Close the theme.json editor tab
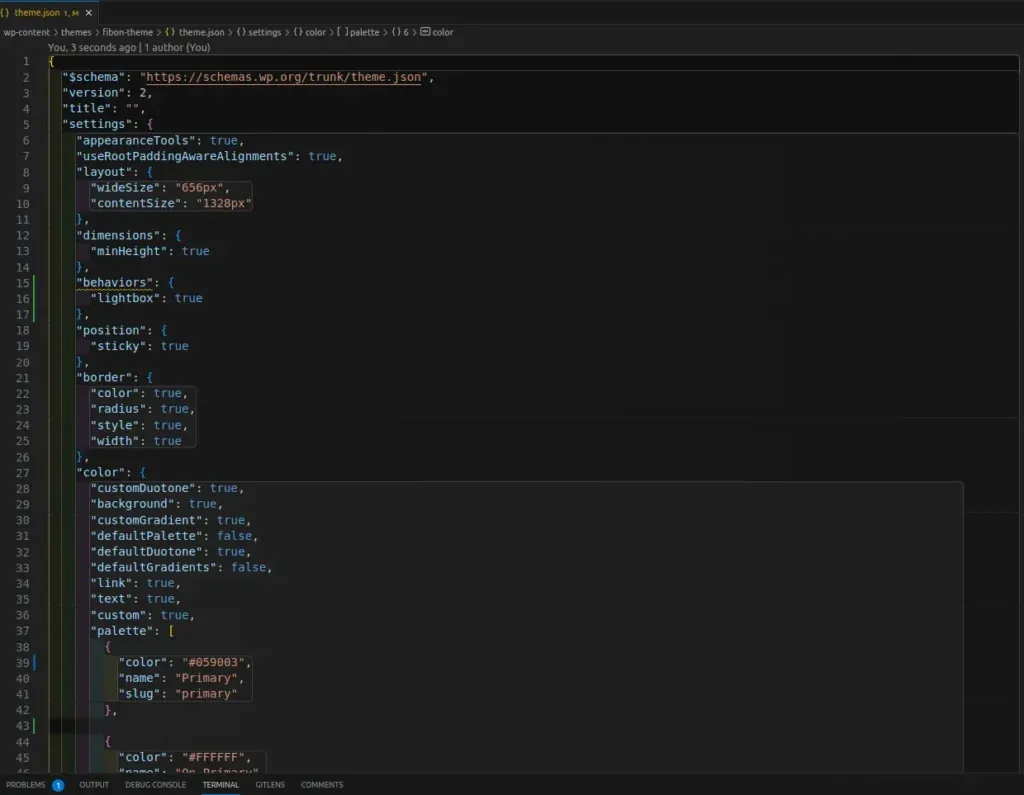The image size is (1024, 795). (x=89, y=12)
